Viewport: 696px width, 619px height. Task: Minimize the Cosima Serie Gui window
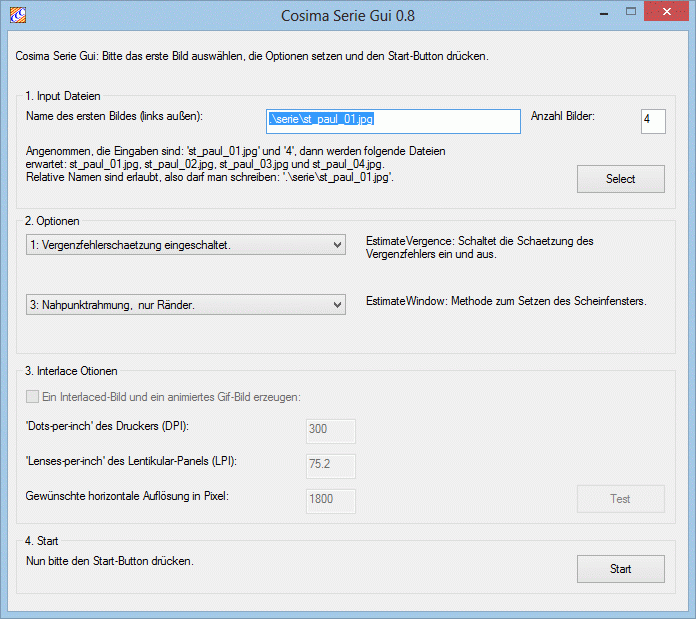(603, 14)
